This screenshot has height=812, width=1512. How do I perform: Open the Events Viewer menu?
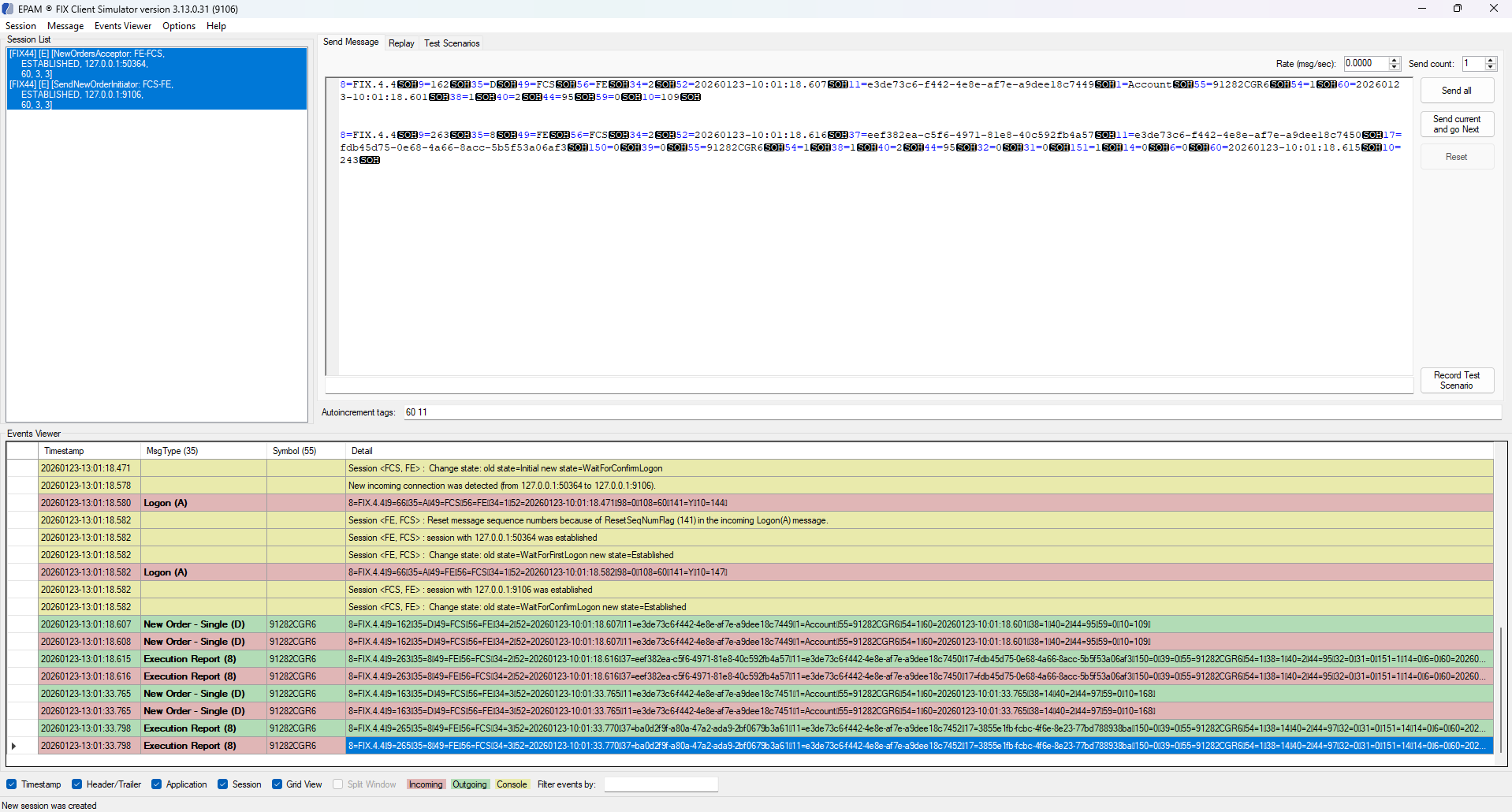point(122,26)
